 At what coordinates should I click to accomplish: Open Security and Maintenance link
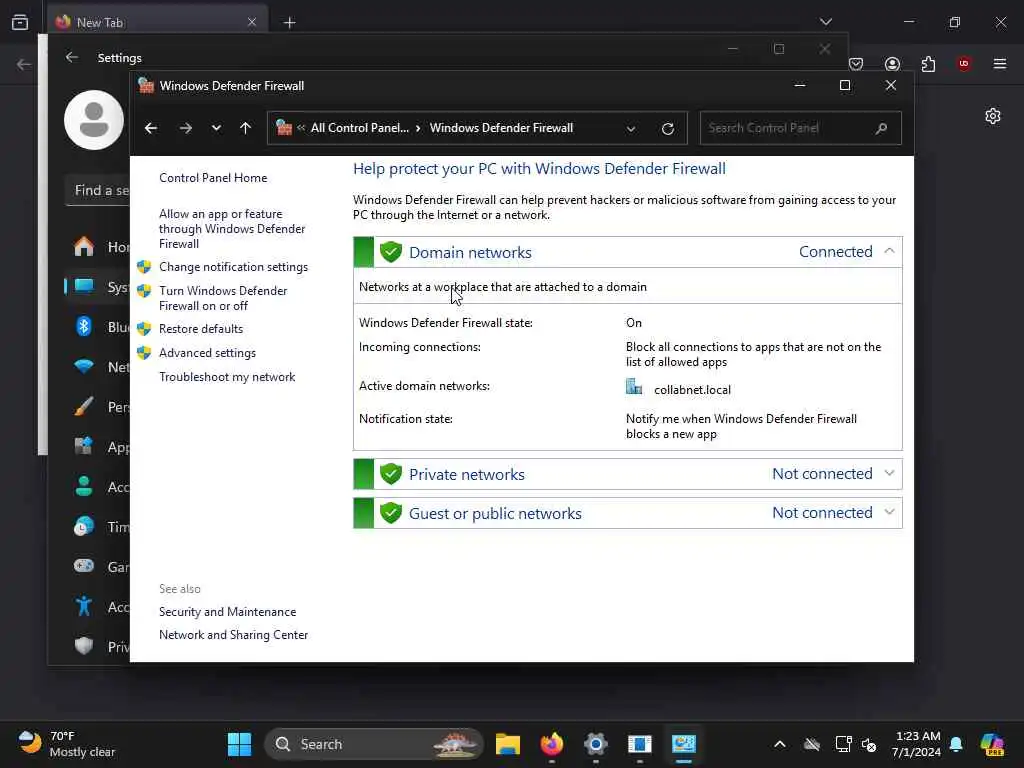coord(227,612)
